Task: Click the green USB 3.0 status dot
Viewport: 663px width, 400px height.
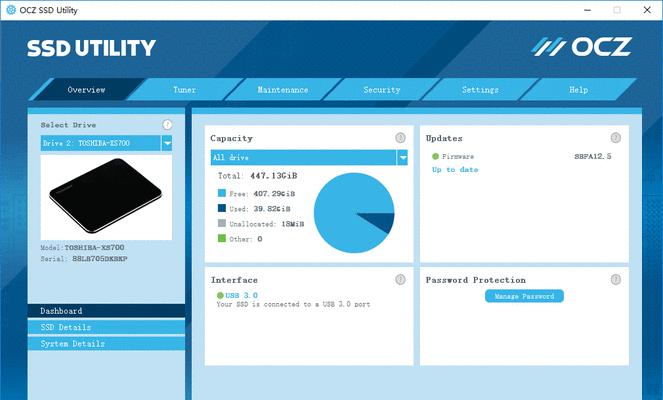Action: 220,295
